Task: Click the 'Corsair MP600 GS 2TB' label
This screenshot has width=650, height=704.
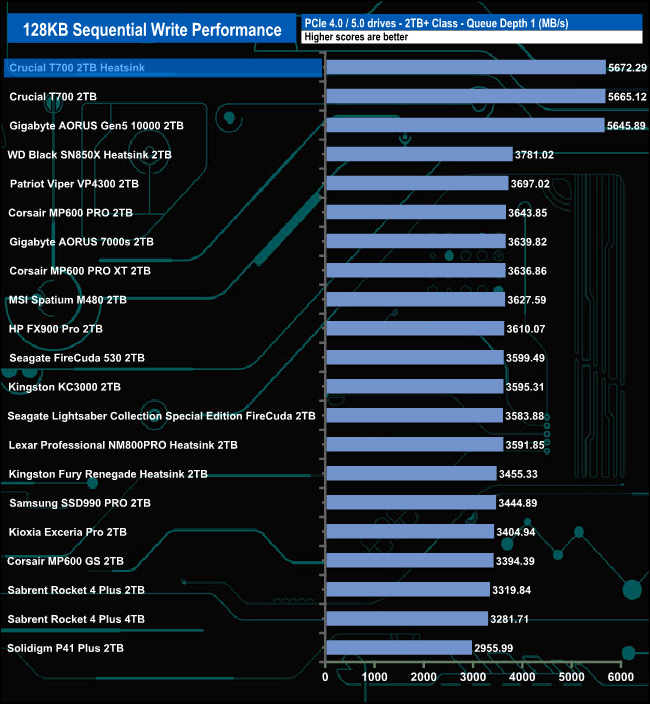Action: pos(66,561)
